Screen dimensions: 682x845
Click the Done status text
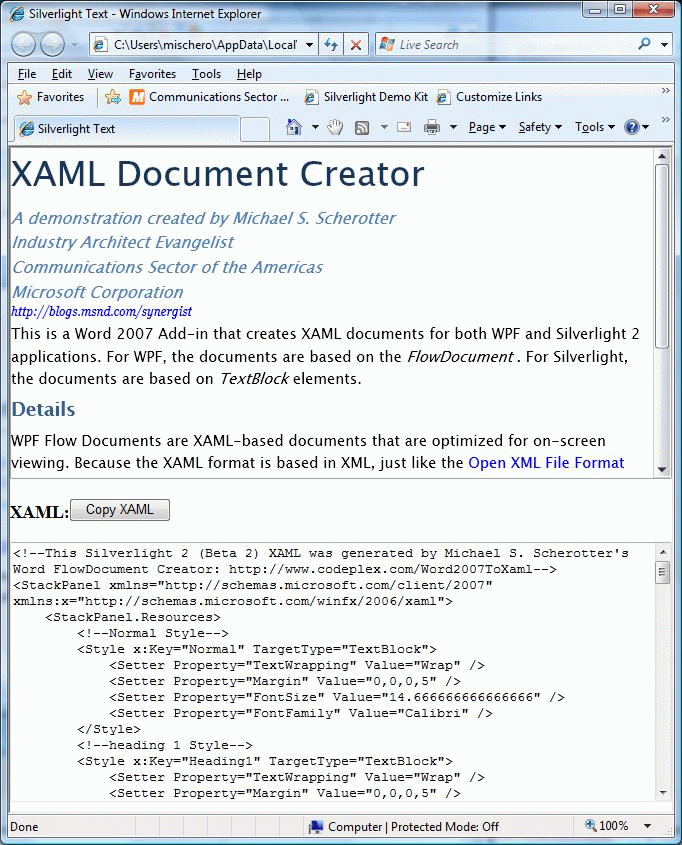pos(24,827)
